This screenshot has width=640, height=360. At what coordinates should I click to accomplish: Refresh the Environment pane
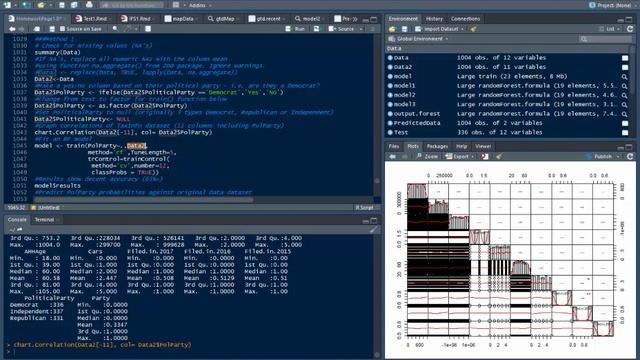tap(630, 29)
